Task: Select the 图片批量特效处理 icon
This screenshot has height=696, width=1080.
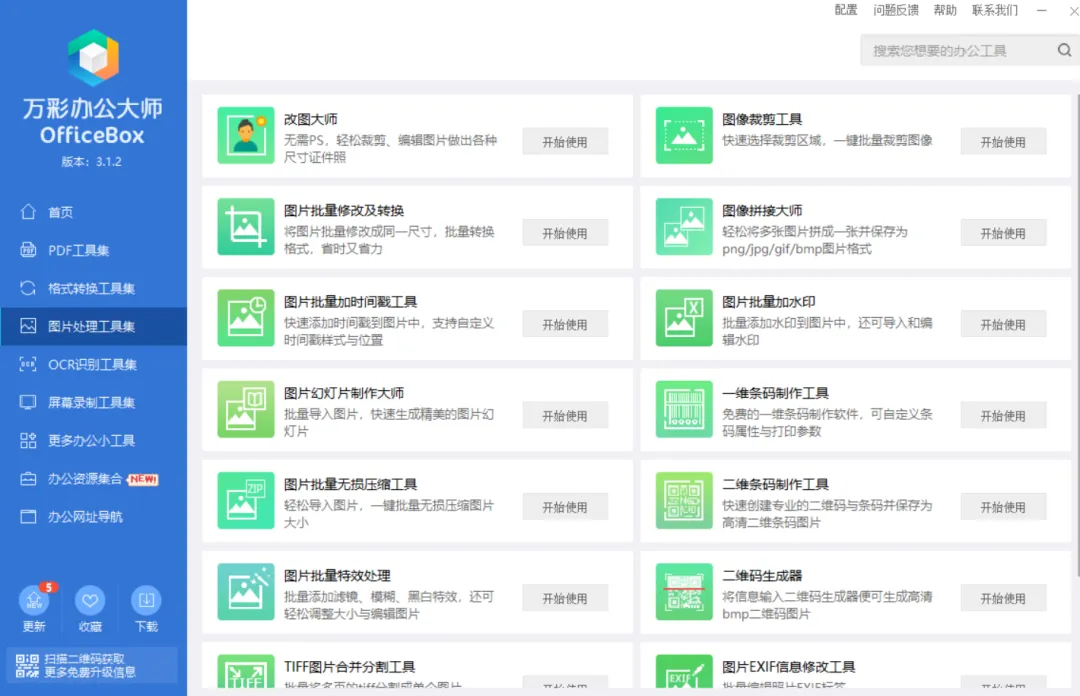Action: pos(246,592)
